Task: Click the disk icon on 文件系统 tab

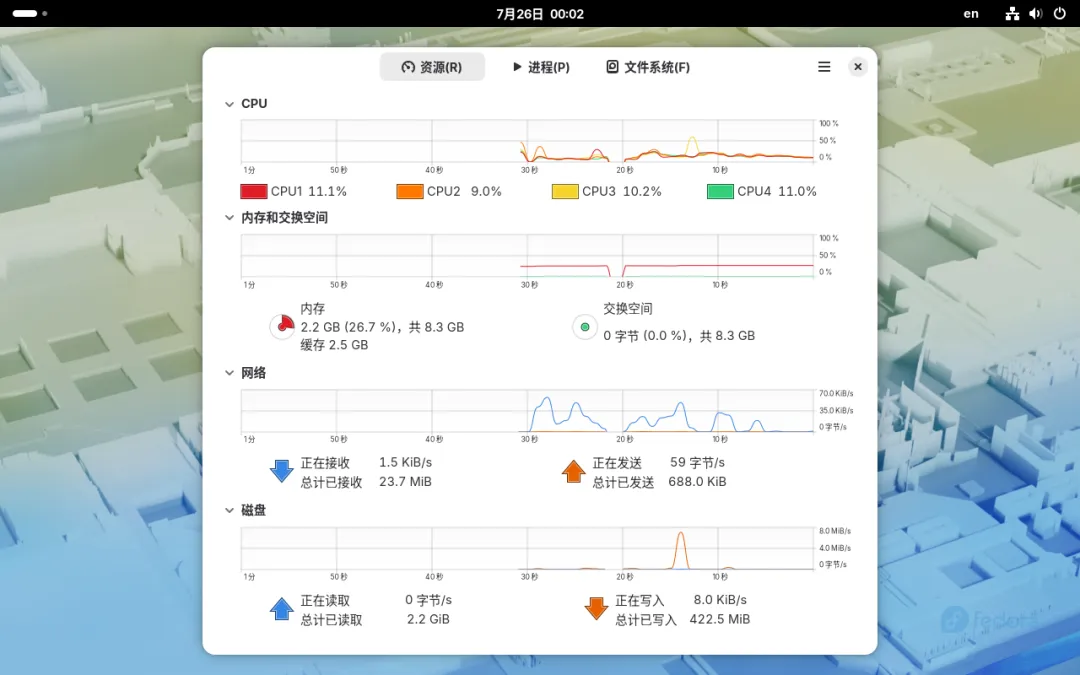Action: pyautogui.click(x=612, y=66)
